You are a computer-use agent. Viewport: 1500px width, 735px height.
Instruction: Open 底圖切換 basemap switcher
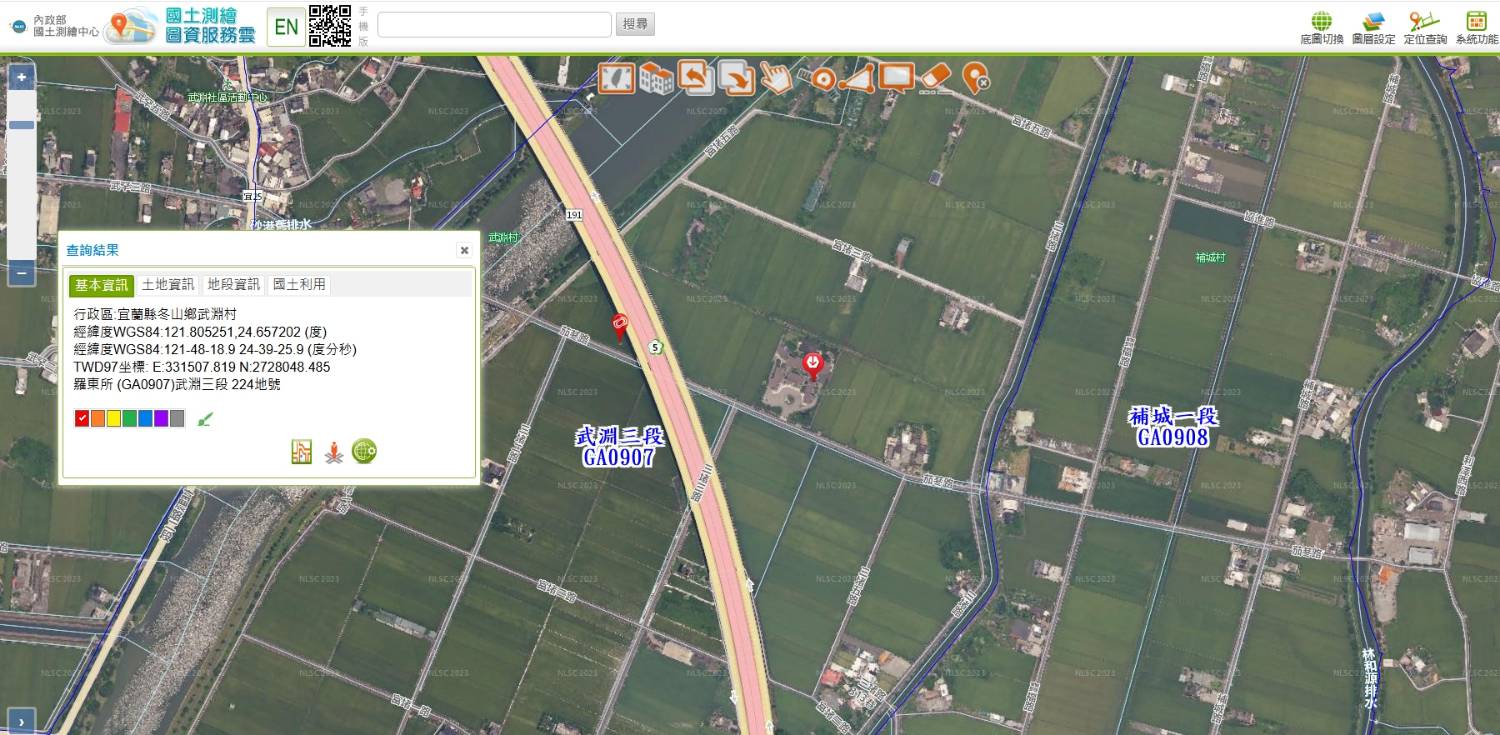click(x=1321, y=28)
